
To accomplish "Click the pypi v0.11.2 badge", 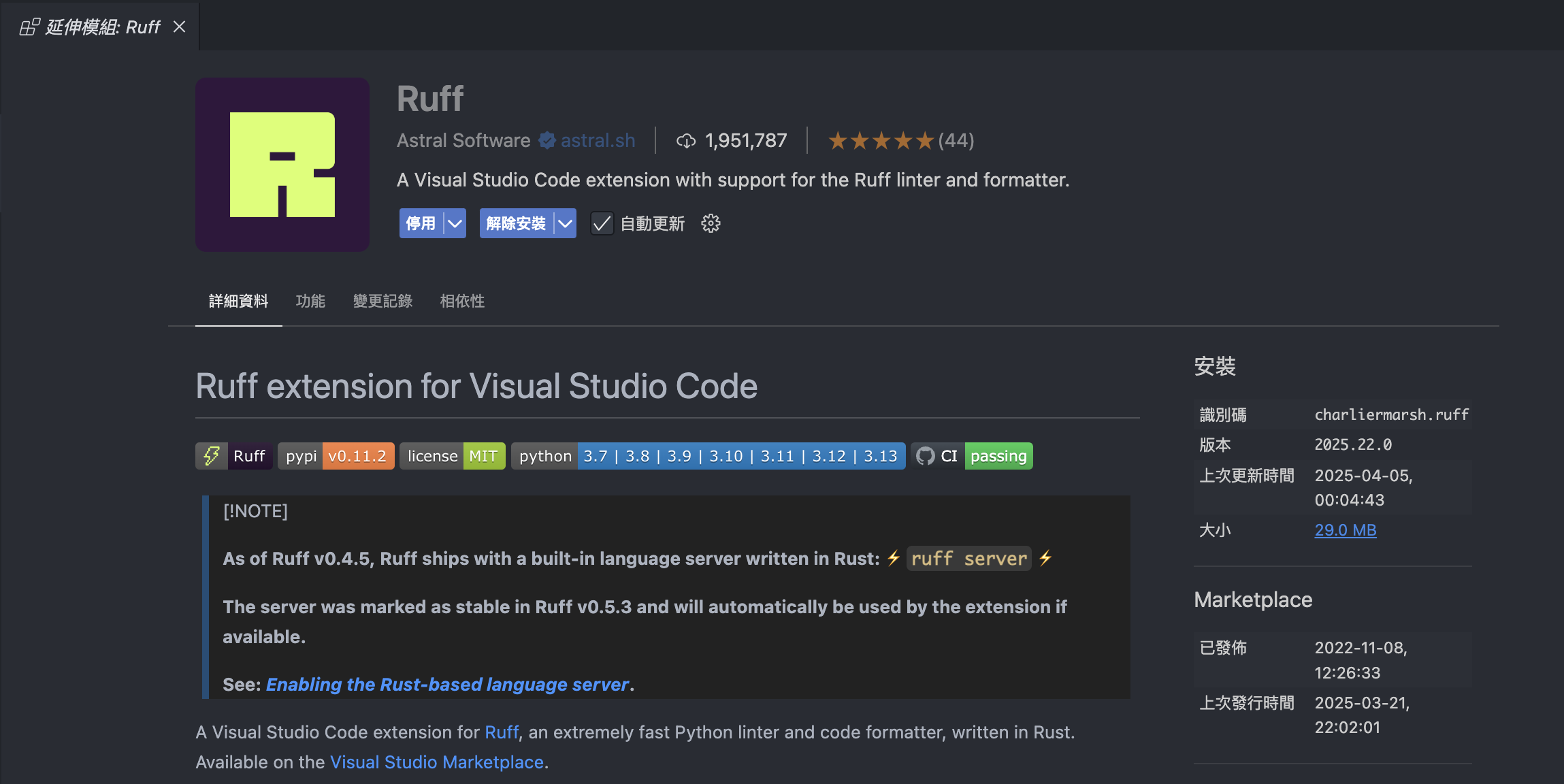I will click(x=336, y=456).
